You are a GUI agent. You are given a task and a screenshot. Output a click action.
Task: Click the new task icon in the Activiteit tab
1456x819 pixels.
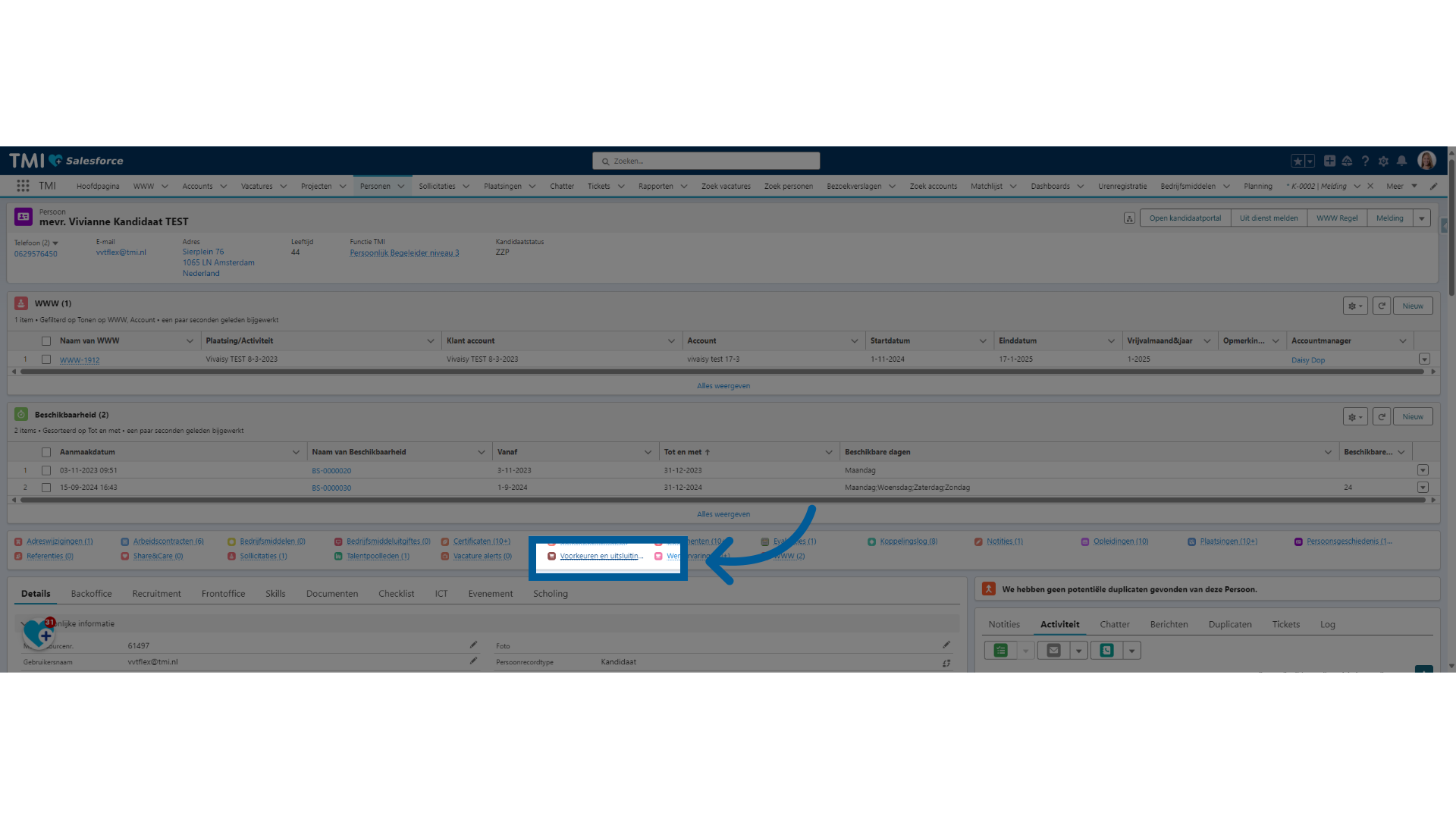pos(1001,651)
